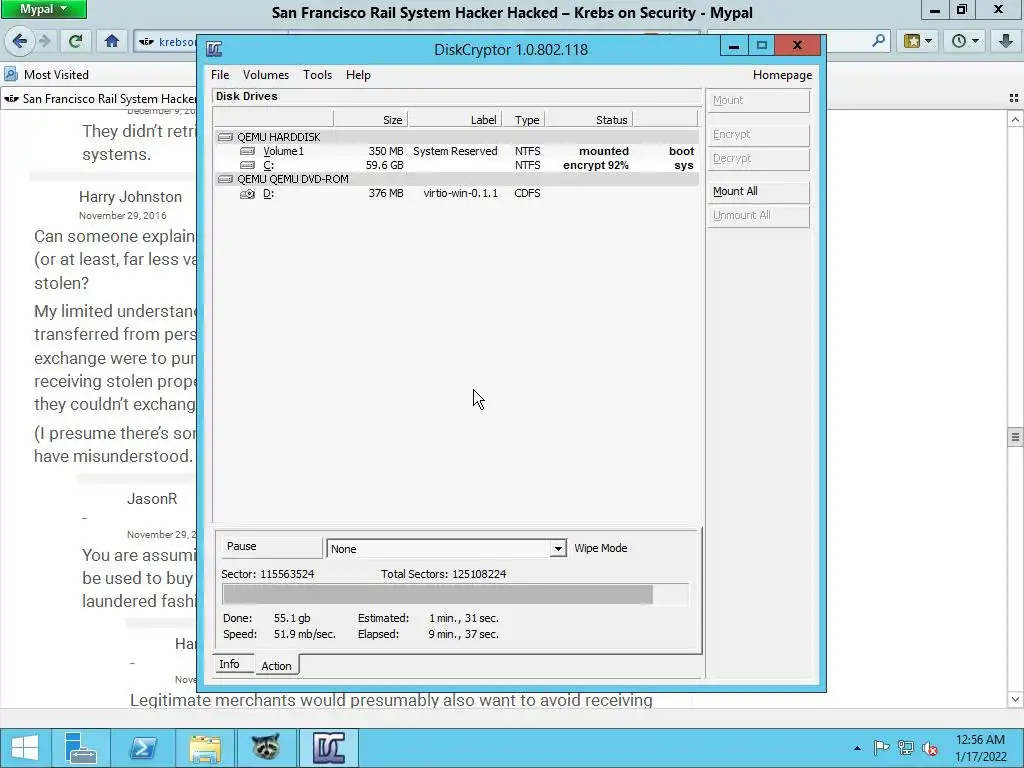Open the Wipe Mode dropdown showing None
Screen dimensions: 1024x768
coord(446,549)
